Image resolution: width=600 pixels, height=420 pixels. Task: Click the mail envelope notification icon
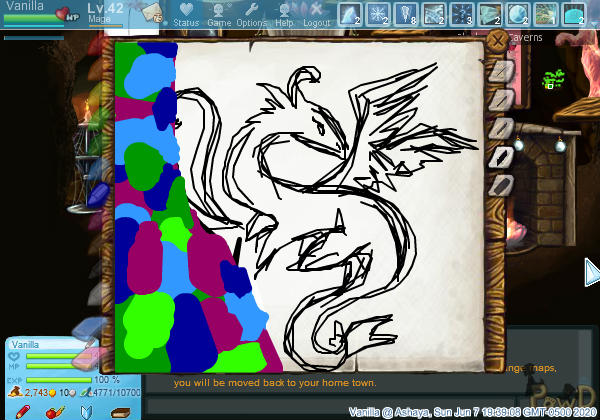click(153, 12)
